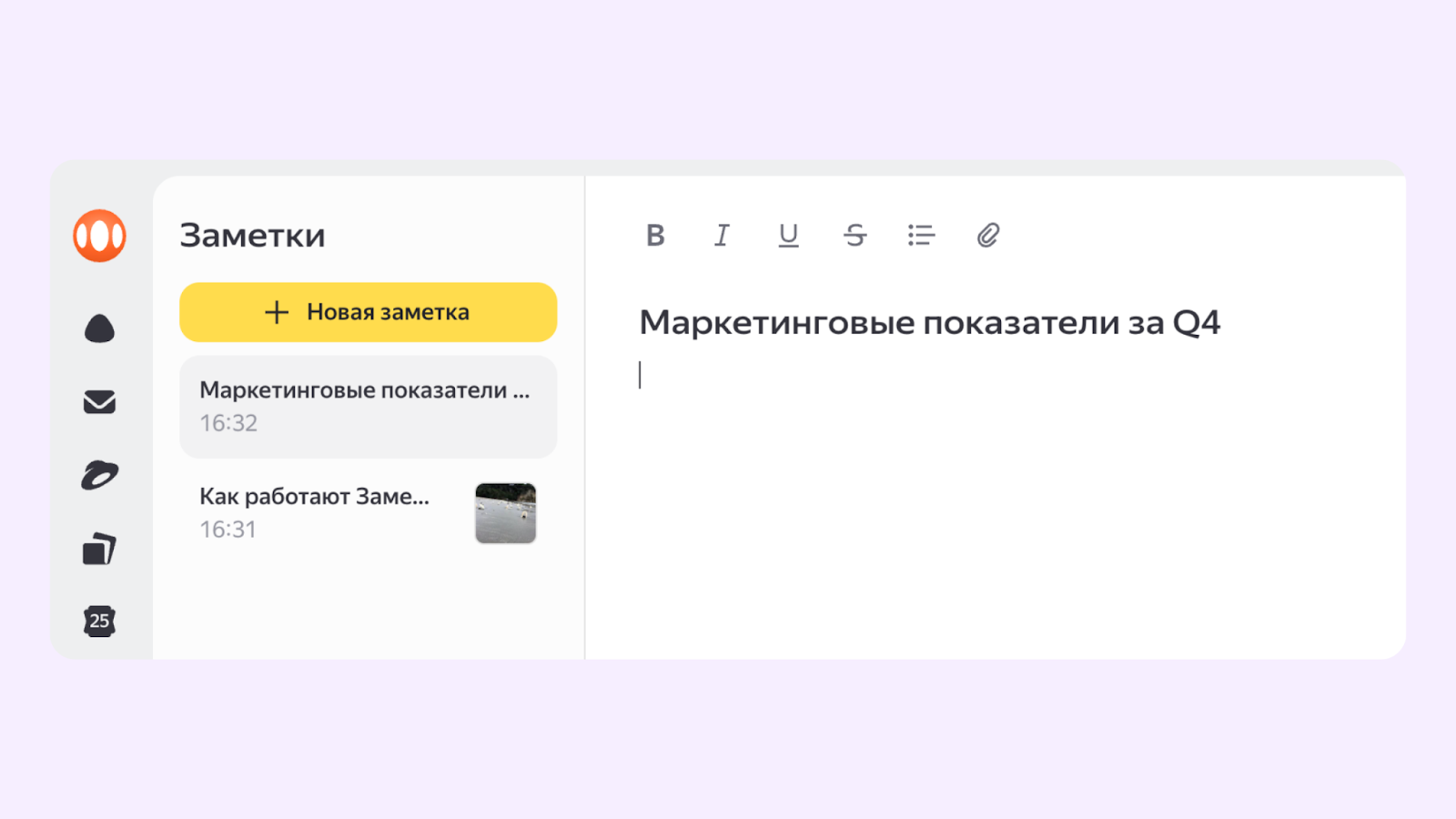1456x819 pixels.
Task: Select the note timestamped 16:31
Action: click(x=228, y=528)
